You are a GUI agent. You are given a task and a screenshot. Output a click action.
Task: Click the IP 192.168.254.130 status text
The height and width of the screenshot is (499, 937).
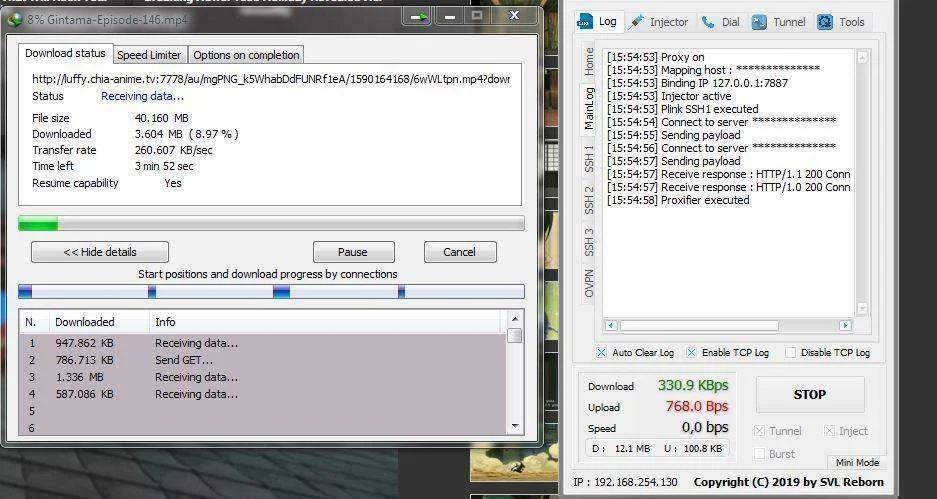pos(625,482)
